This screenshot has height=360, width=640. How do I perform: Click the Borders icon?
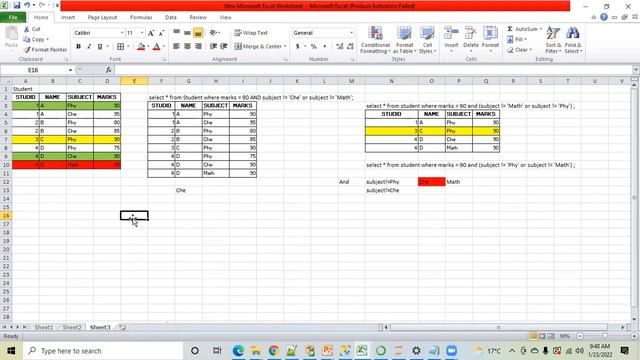tap(120, 47)
